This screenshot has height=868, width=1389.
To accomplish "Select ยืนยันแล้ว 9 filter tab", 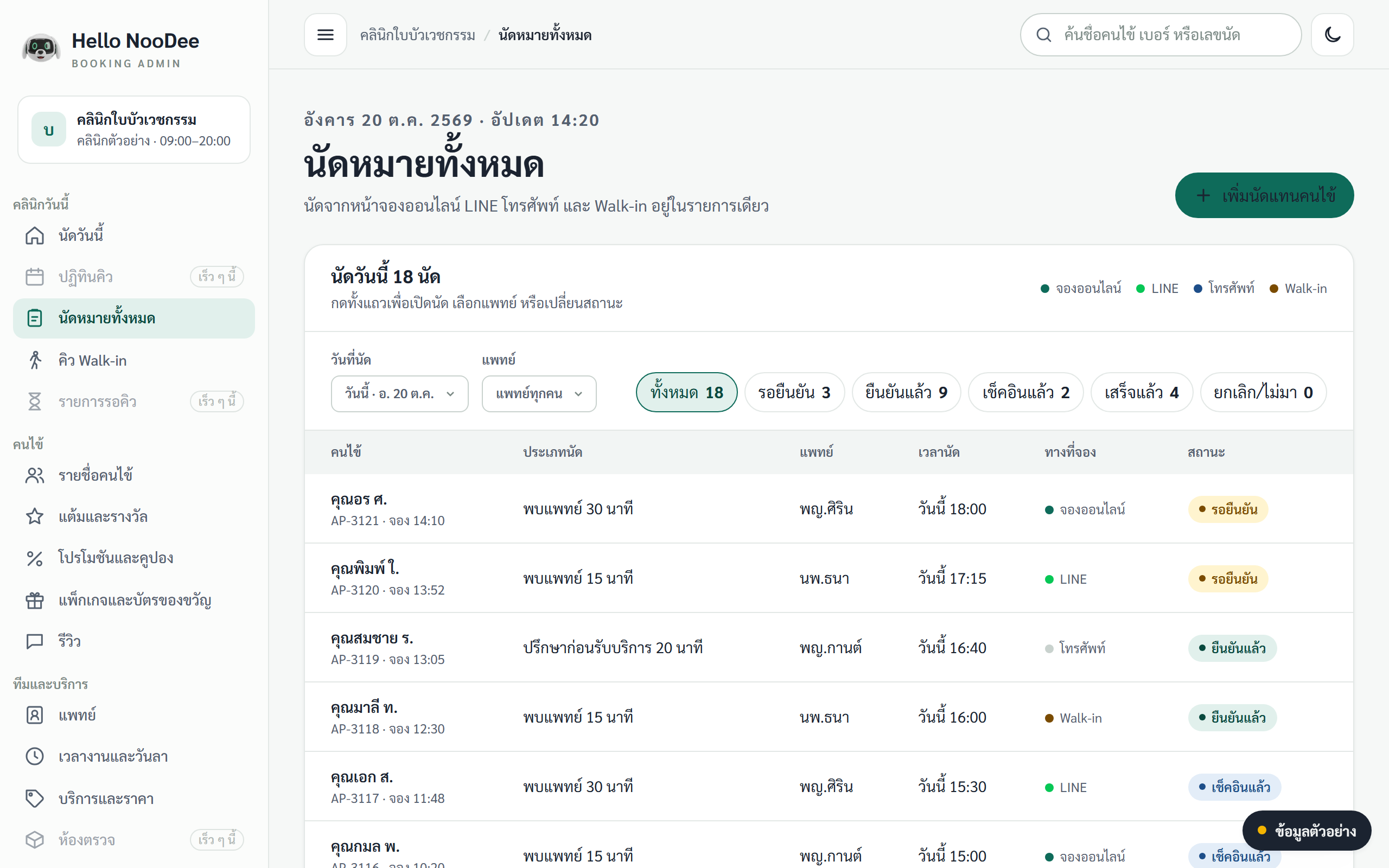I will 906,392.
